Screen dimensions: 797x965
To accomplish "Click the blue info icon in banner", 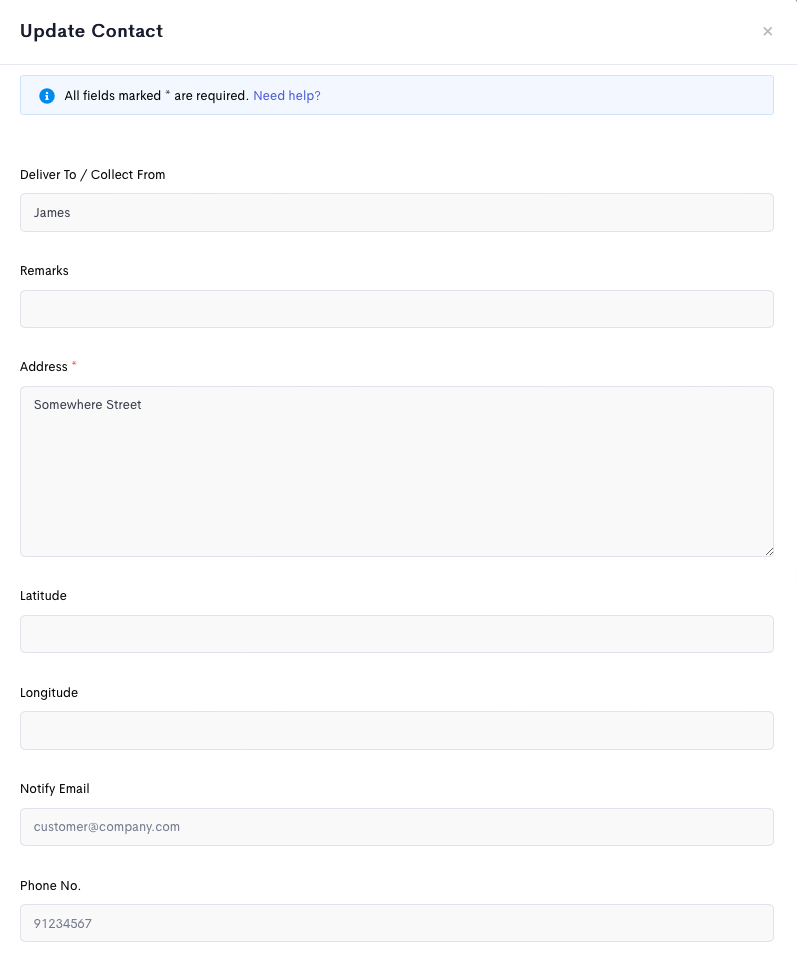I will coord(47,96).
